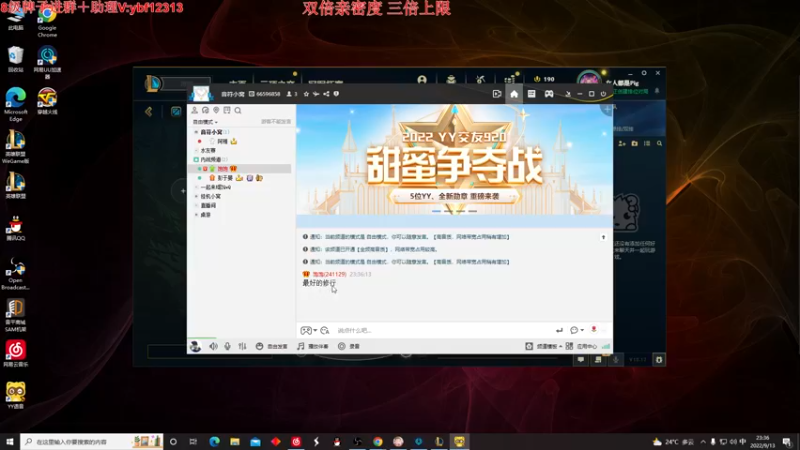
Task: Open the member list person icon
Action: 194,110
